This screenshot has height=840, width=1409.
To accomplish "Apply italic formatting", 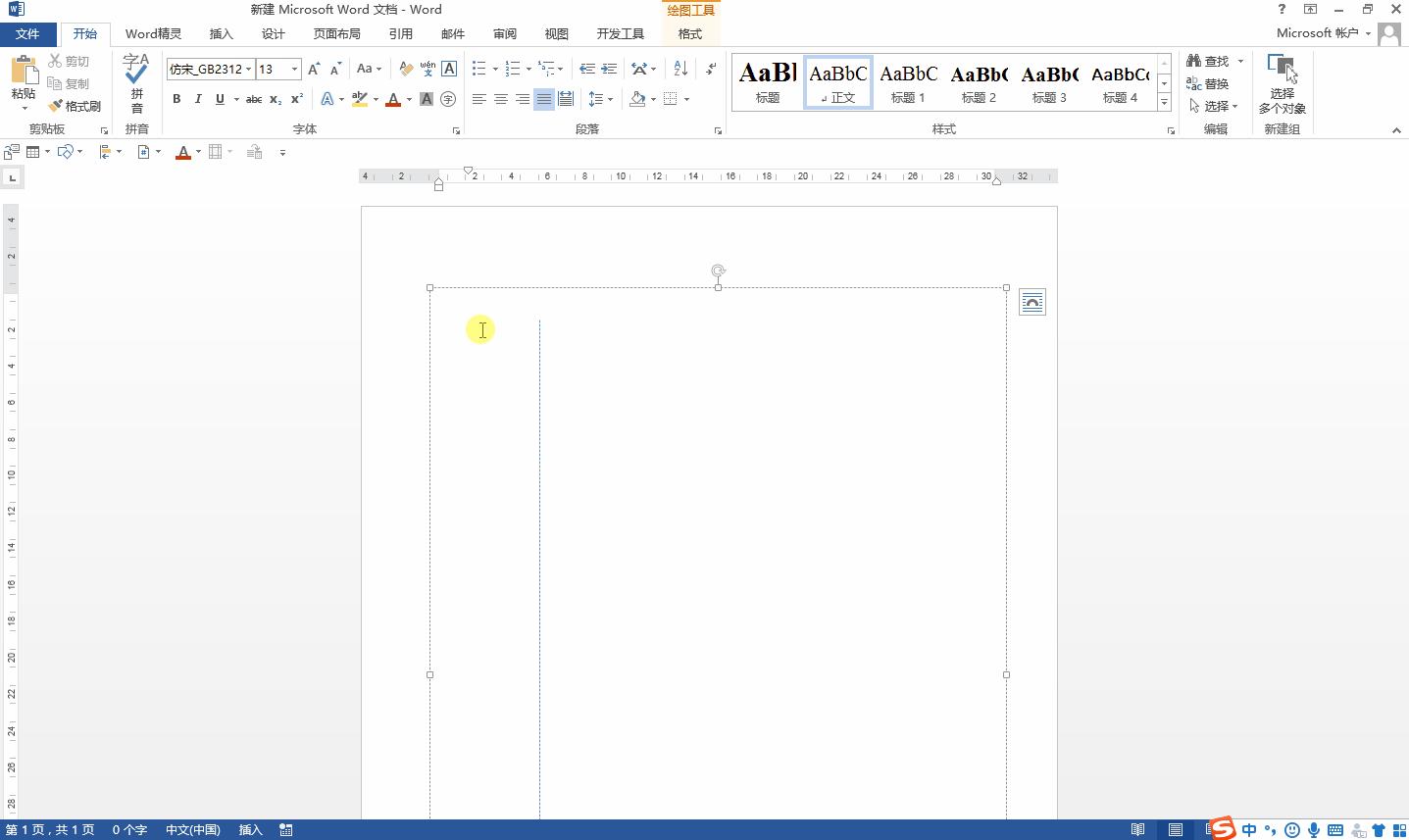I will coord(198,98).
